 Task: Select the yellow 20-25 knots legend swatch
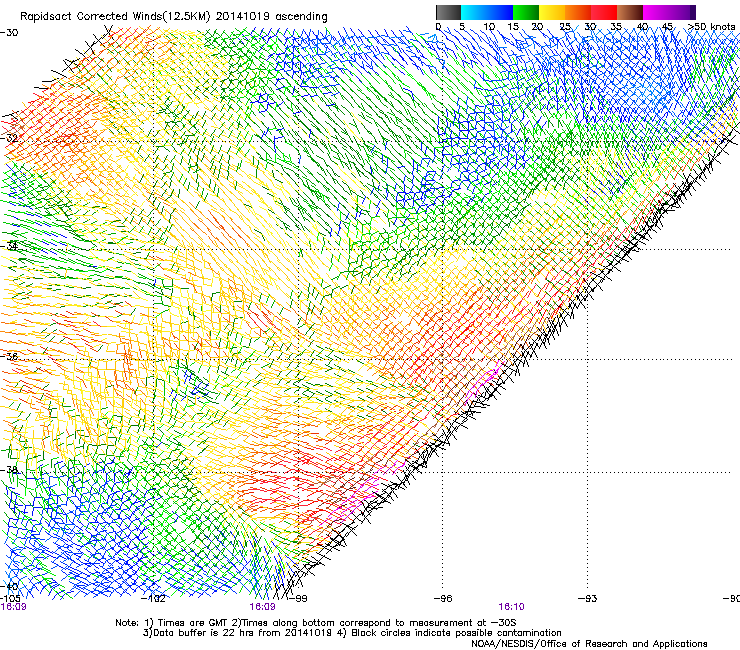[552, 12]
